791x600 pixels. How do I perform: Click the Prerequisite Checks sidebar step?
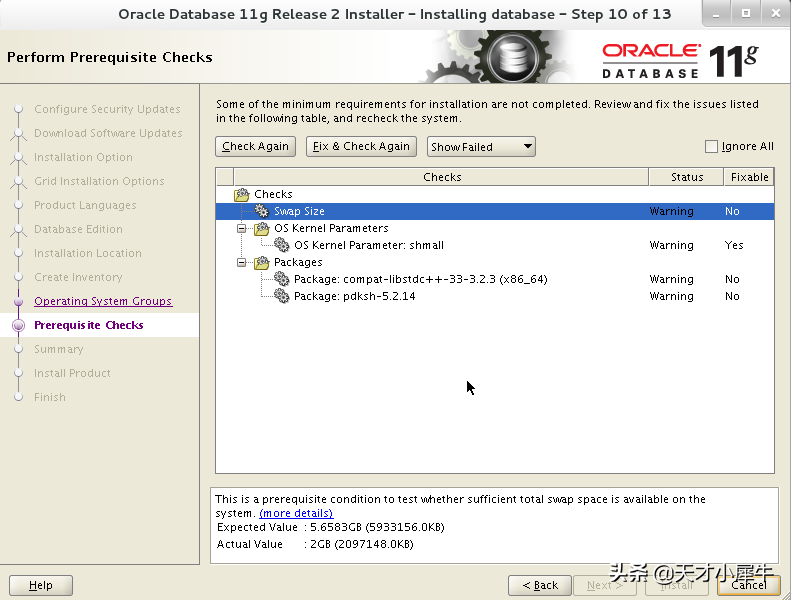click(89, 325)
